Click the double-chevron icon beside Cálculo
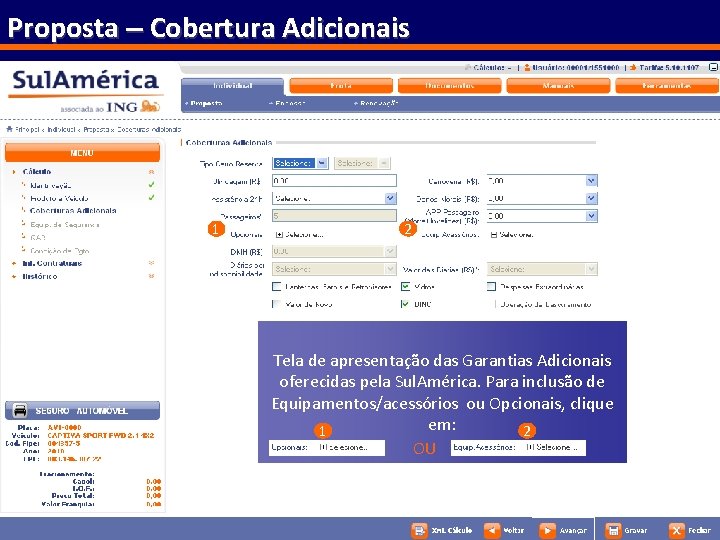This screenshot has width=720, height=540. click(151, 172)
